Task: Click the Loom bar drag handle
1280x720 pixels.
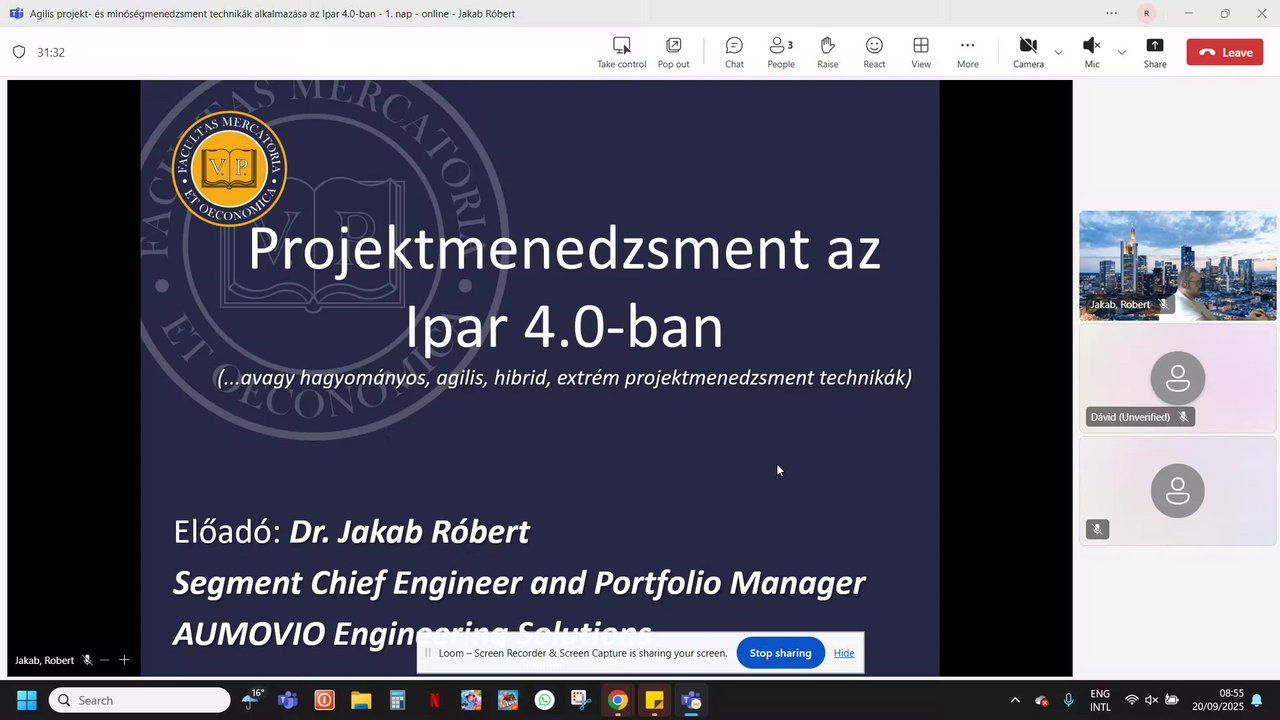Action: coord(428,653)
